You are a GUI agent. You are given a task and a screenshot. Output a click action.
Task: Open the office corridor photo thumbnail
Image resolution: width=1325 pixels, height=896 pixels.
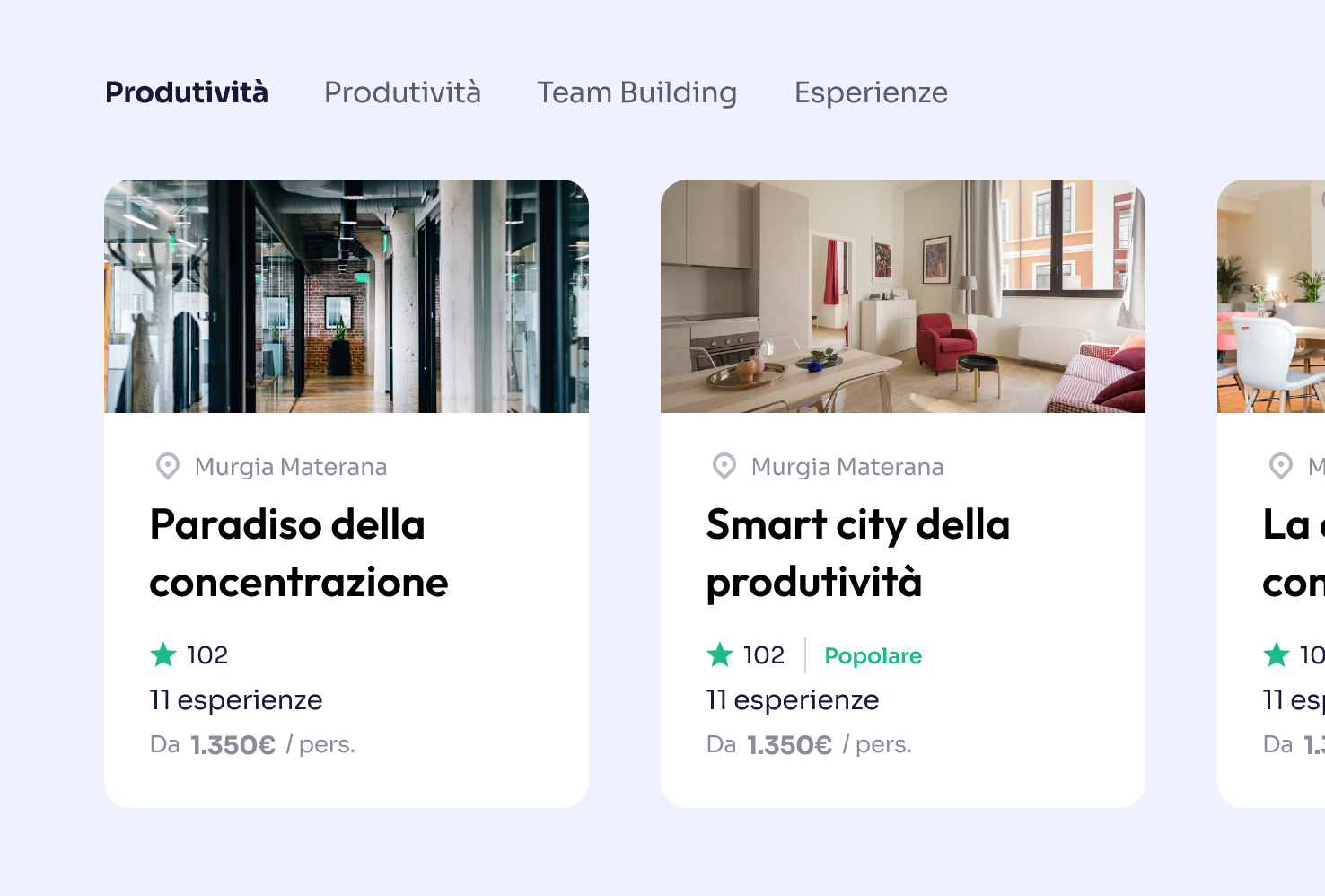point(347,296)
